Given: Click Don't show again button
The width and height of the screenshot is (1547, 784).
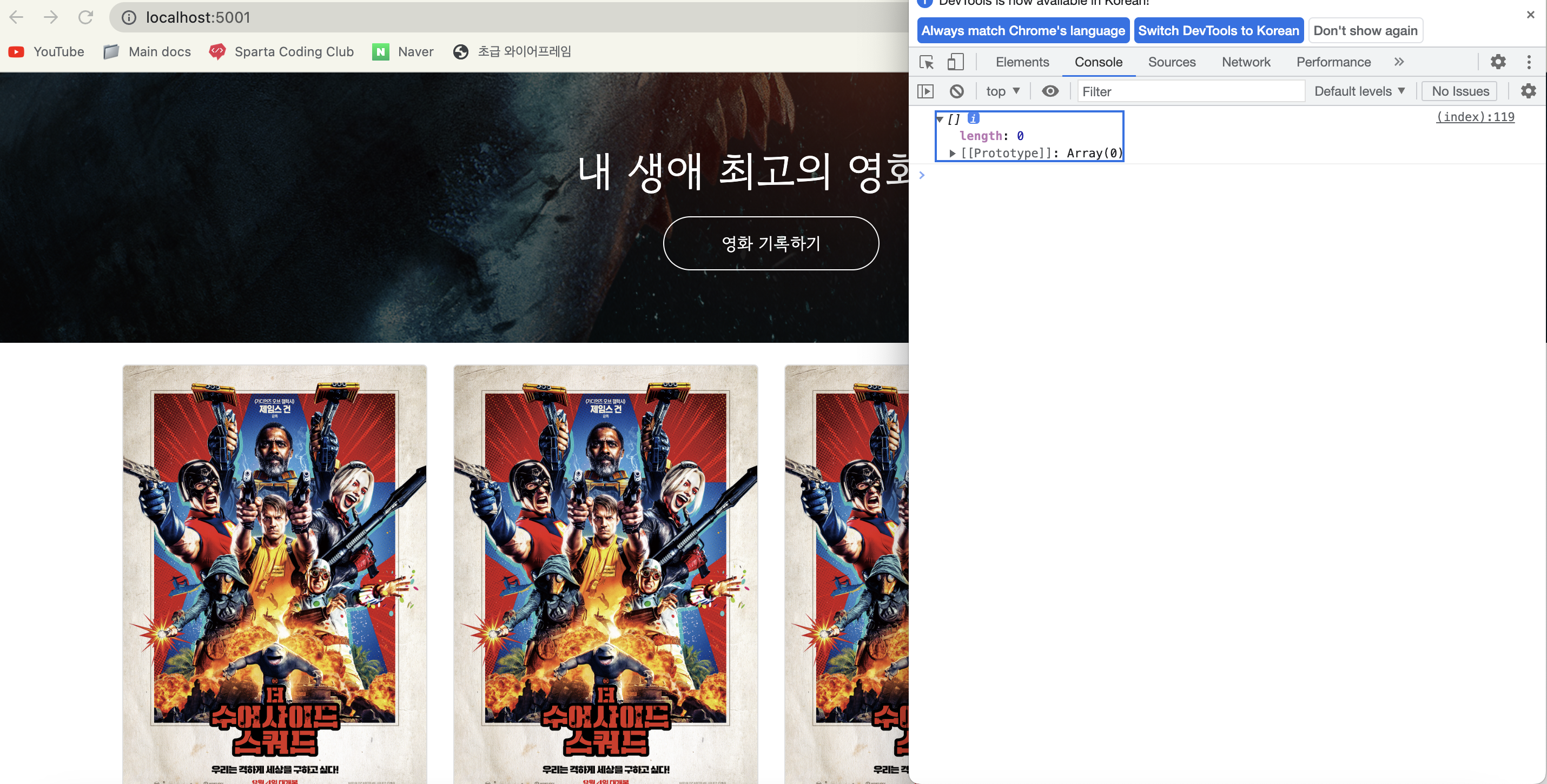Looking at the screenshot, I should pos(1365,31).
